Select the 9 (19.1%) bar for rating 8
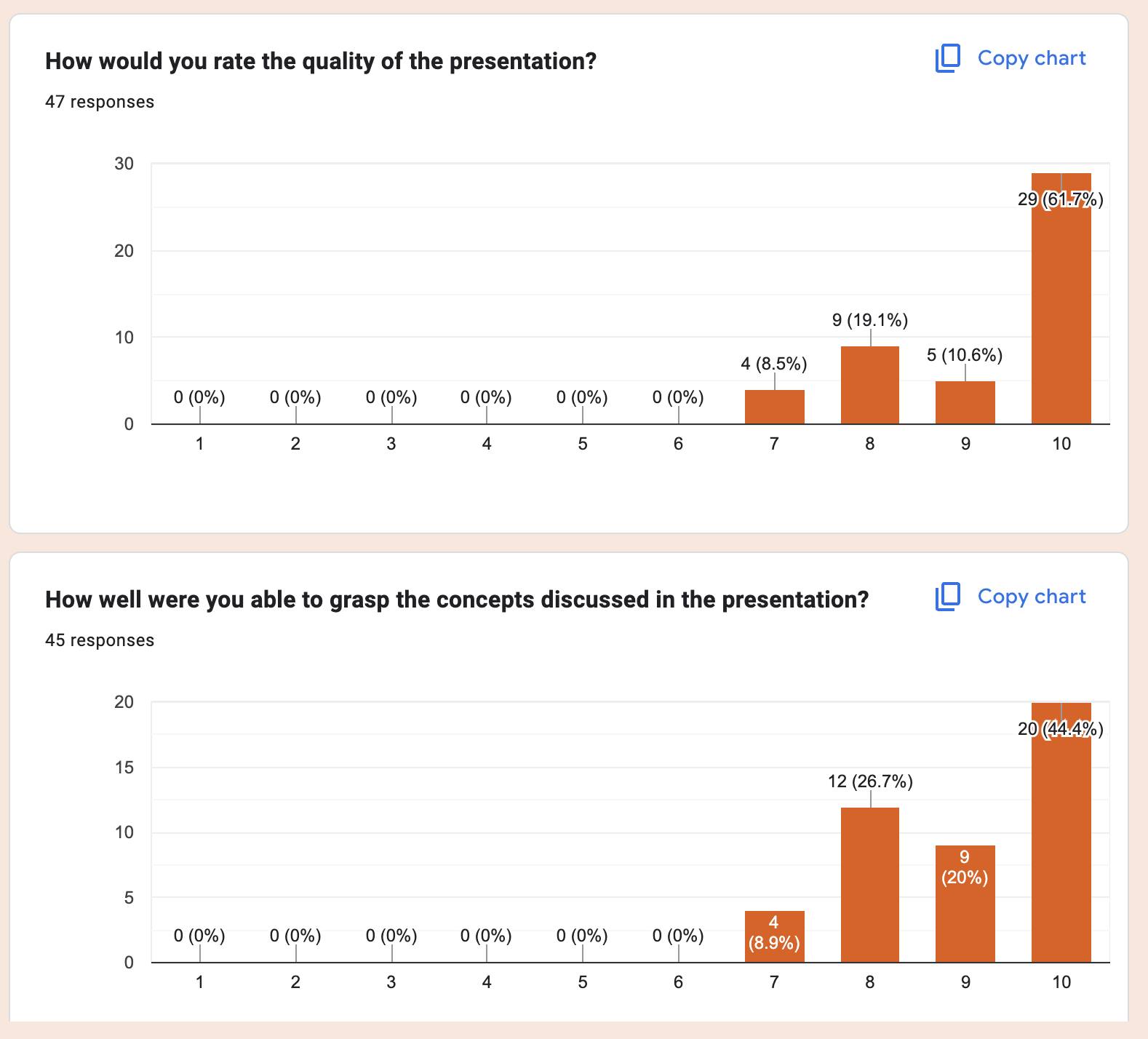 [870, 385]
